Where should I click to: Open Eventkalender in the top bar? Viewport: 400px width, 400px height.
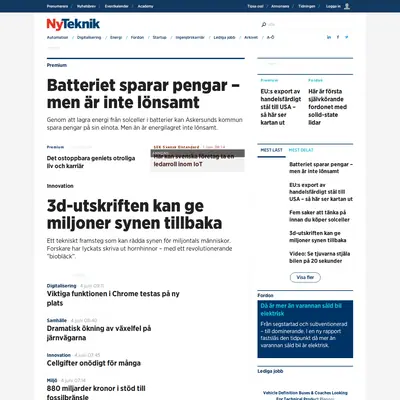116,6
